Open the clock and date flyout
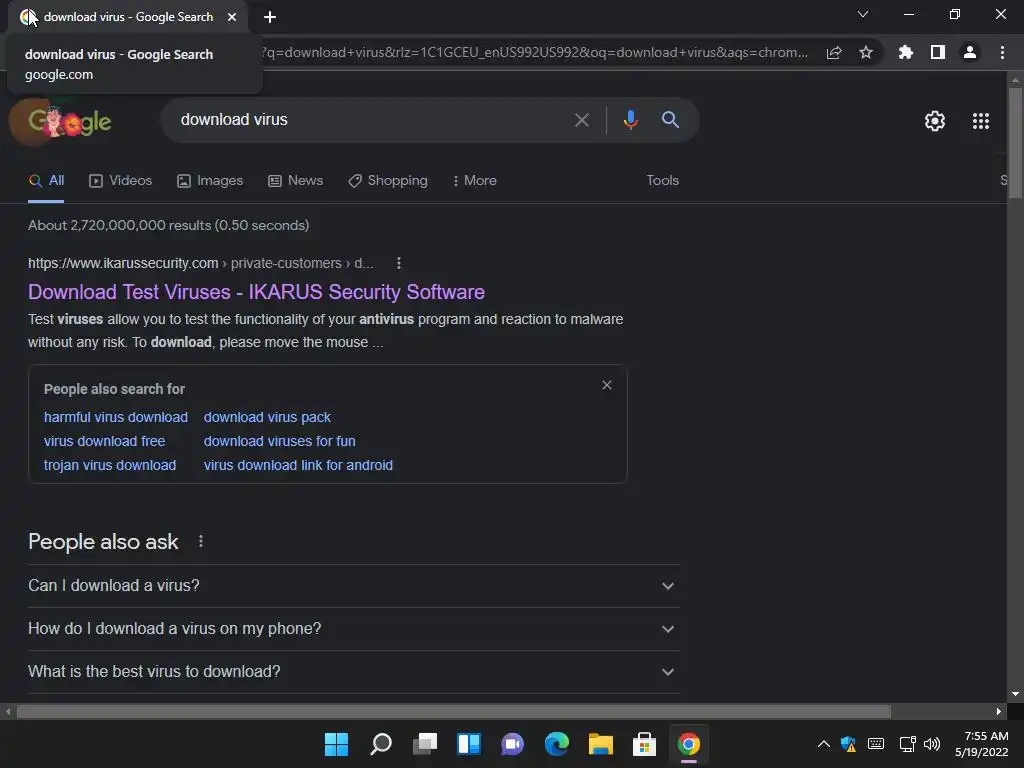The height and width of the screenshot is (768, 1024). 982,744
